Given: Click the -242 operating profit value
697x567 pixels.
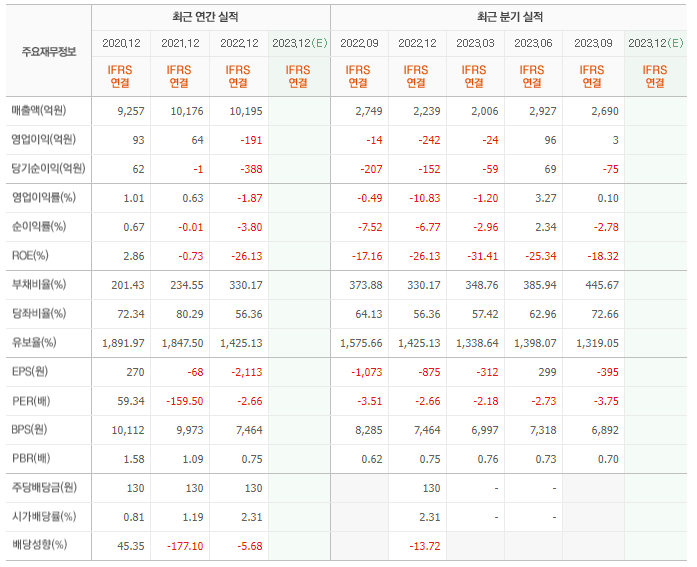Looking at the screenshot, I should point(429,140).
